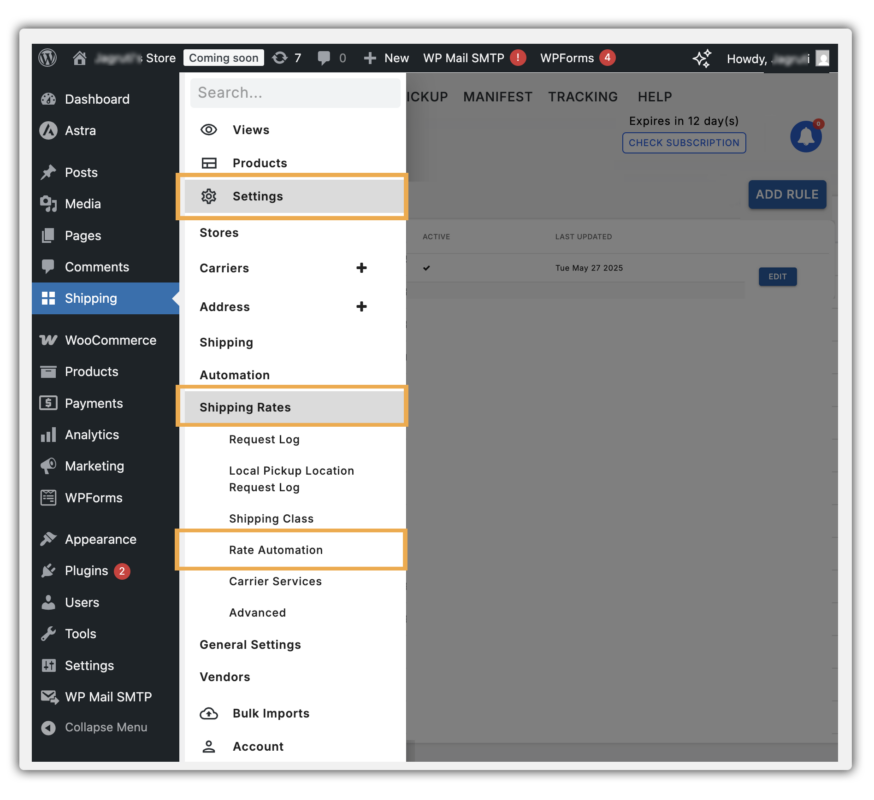Open WP Mail SMTP admin bar item

pos(474,58)
